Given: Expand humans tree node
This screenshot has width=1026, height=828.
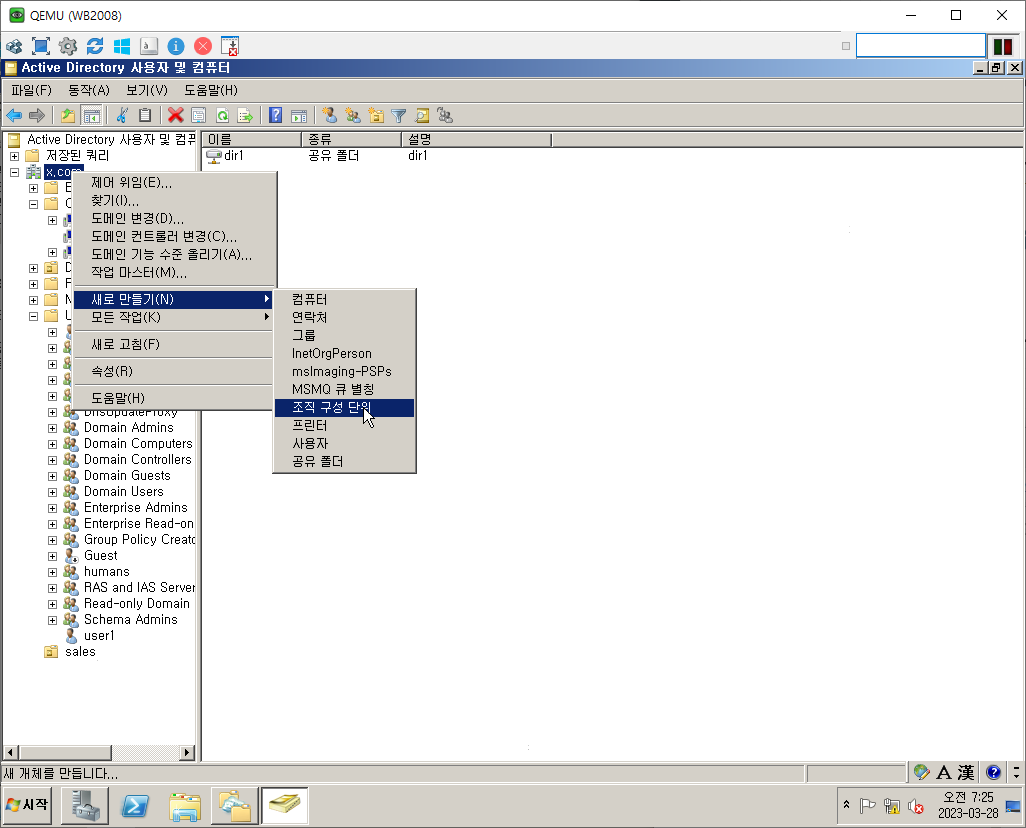Looking at the screenshot, I should point(52,572).
